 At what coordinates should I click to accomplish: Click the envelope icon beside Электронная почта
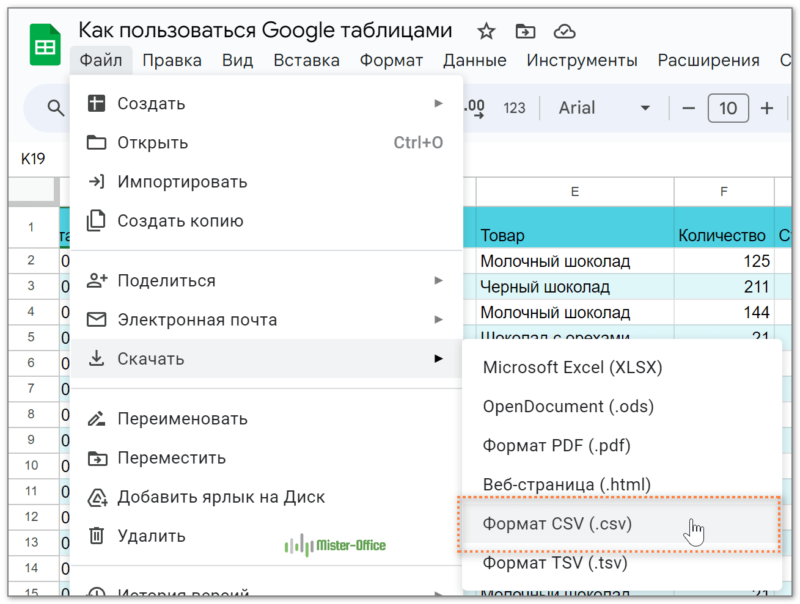pos(96,320)
